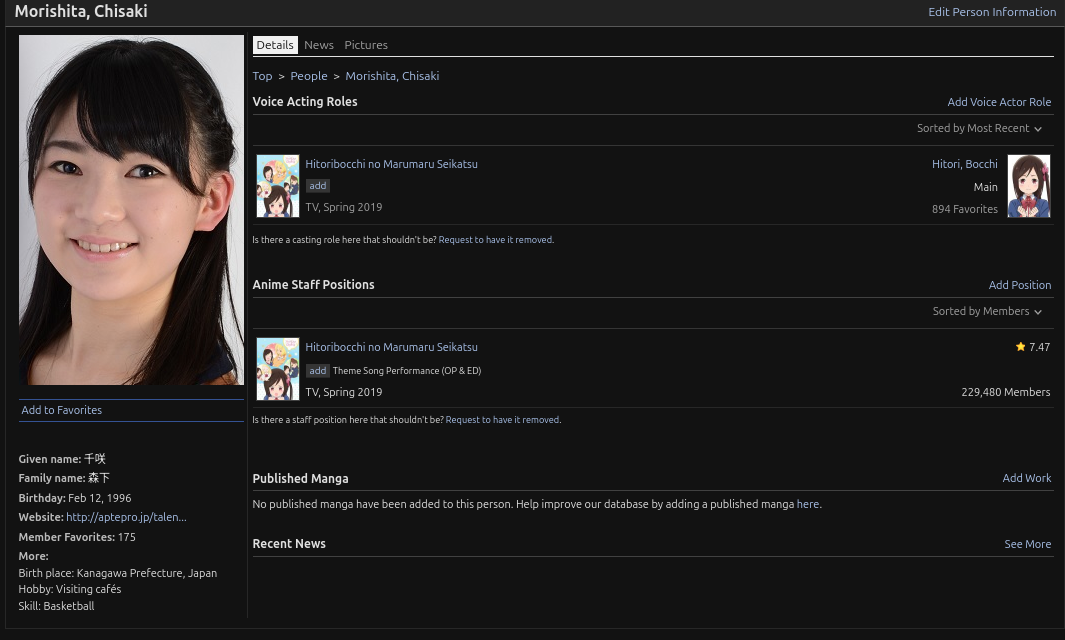
Task: Click Birthday: Feb 12, 1996 text
Action: [75, 498]
